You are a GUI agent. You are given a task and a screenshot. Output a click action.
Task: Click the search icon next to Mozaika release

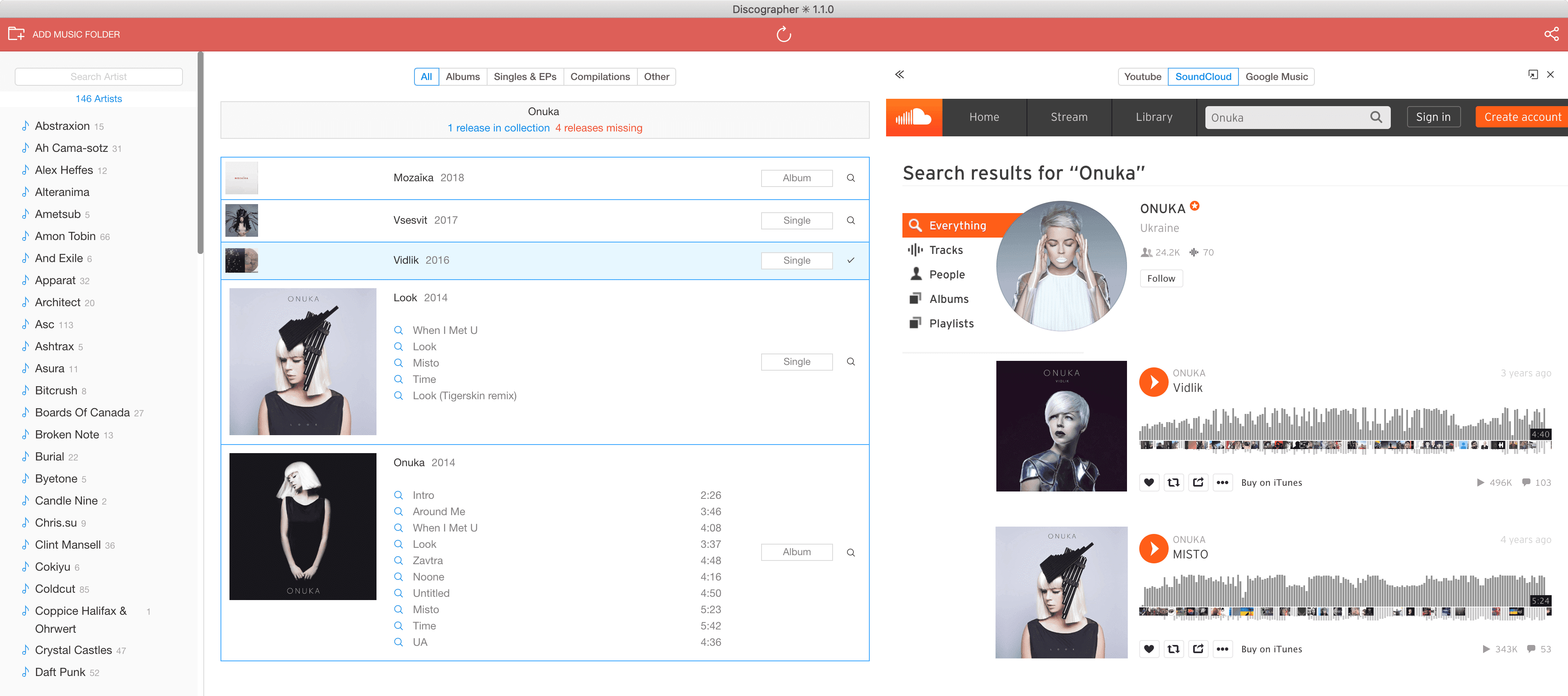click(851, 177)
